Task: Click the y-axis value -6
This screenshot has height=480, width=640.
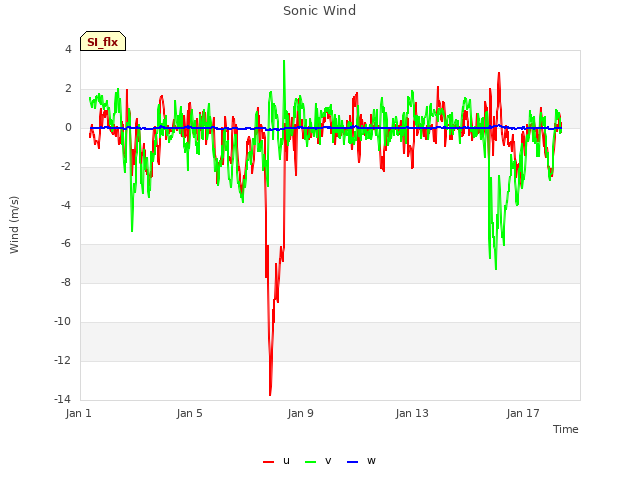Action: pos(66,244)
